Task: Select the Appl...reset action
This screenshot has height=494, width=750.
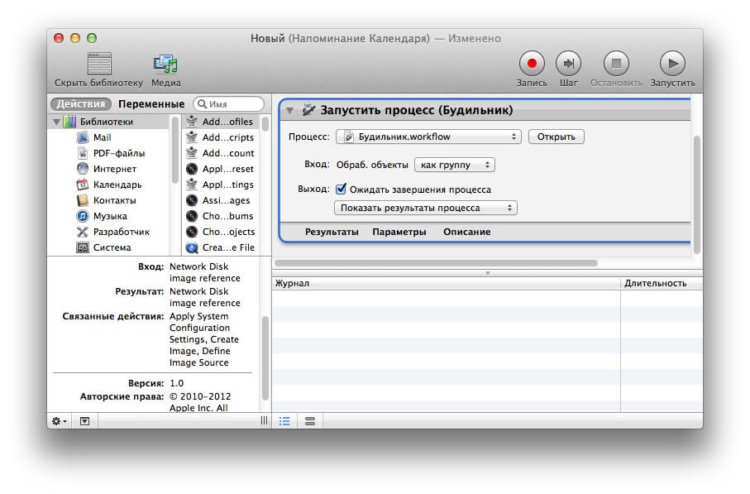Action: [221, 169]
